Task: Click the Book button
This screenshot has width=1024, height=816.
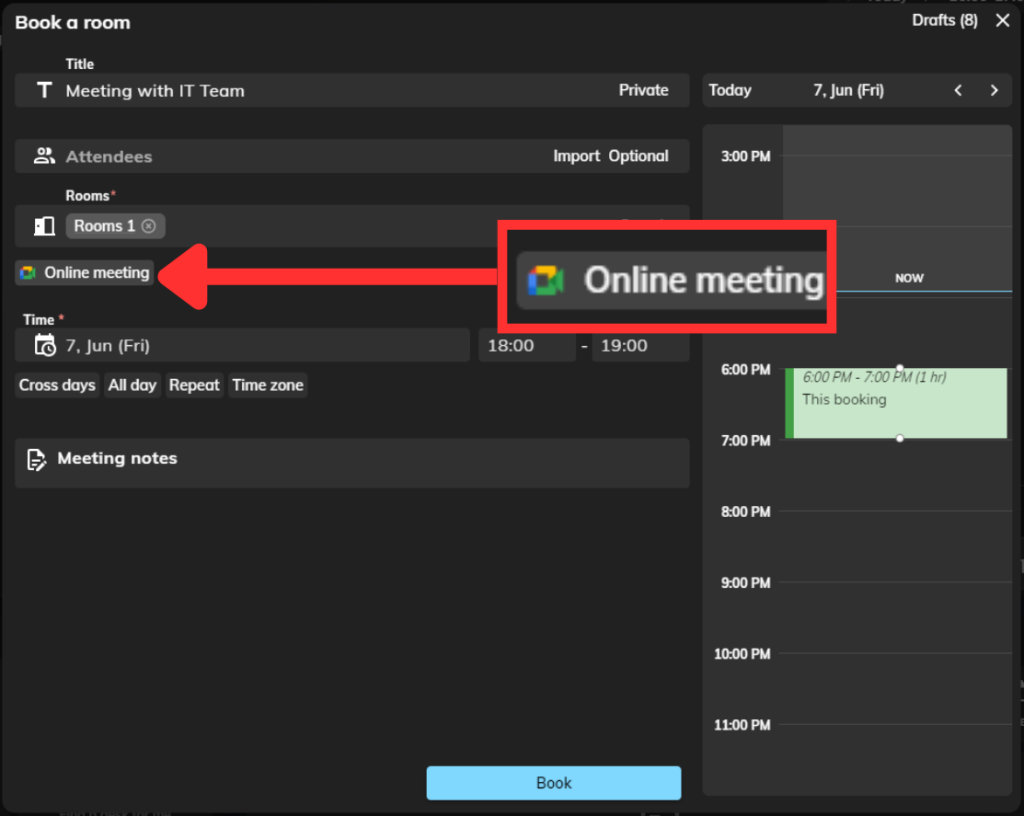Action: pos(554,783)
